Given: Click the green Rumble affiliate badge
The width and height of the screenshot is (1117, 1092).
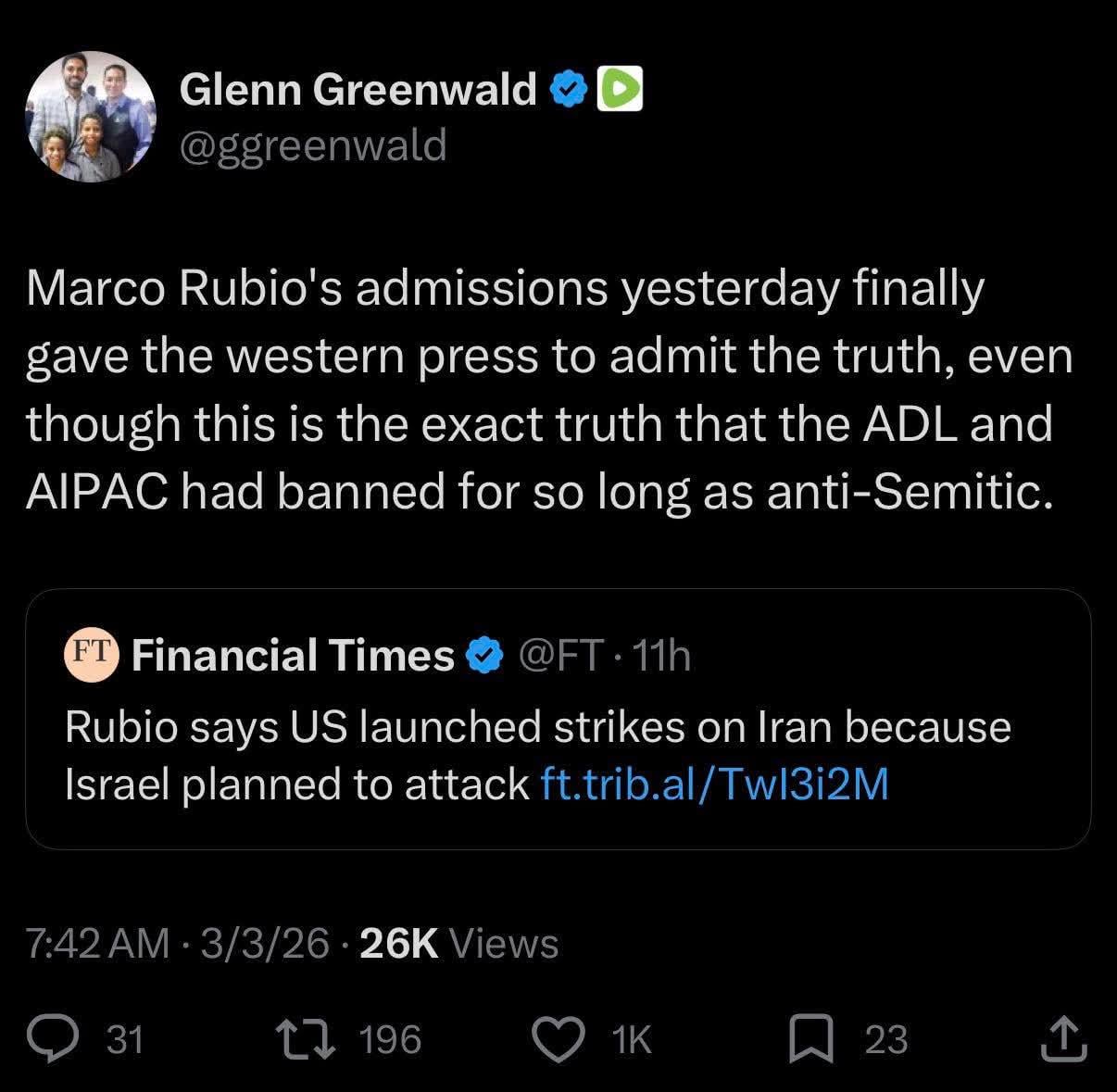Looking at the screenshot, I should [x=621, y=90].
